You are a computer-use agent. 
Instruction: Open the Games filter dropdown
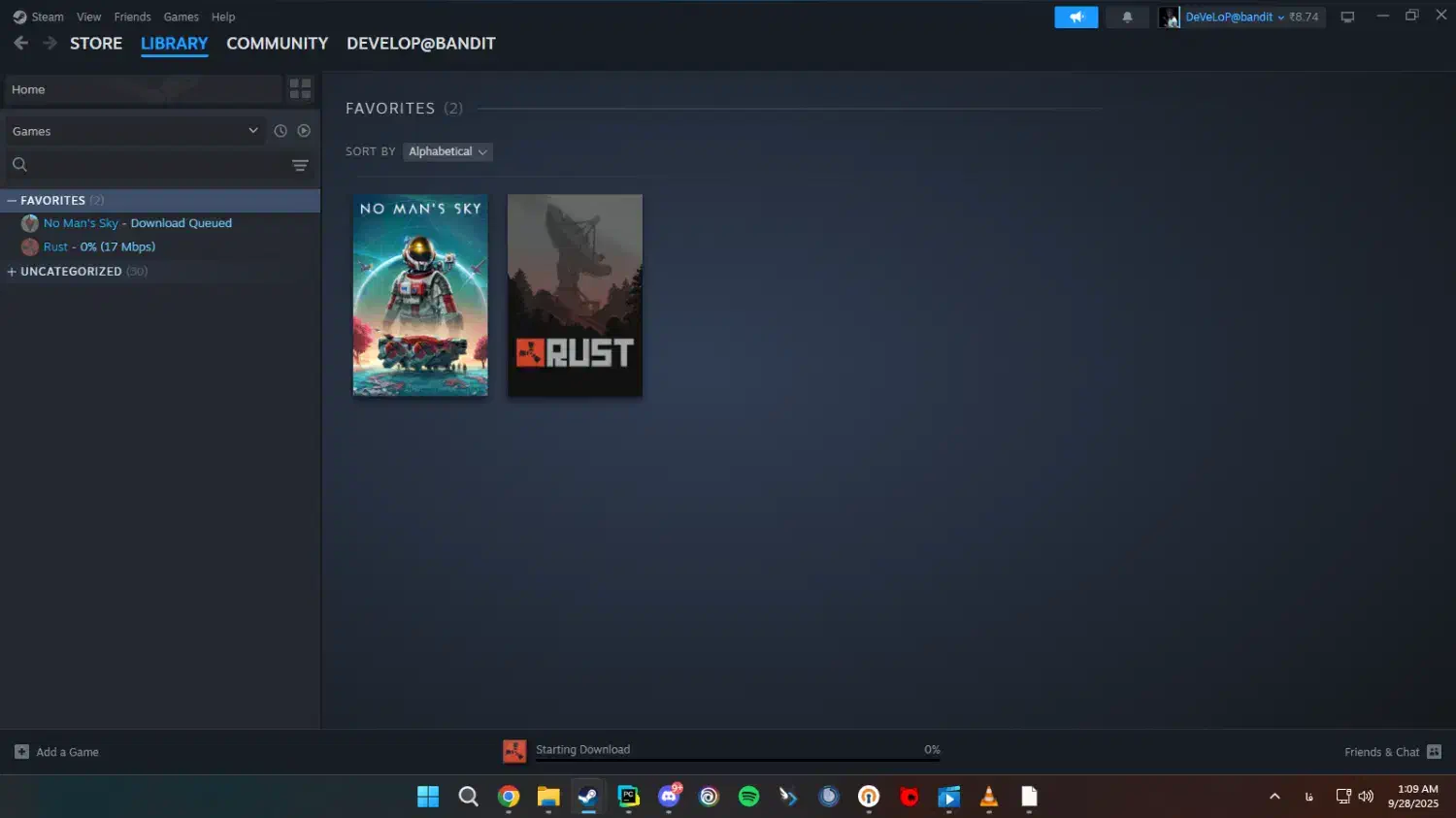pyautogui.click(x=135, y=131)
